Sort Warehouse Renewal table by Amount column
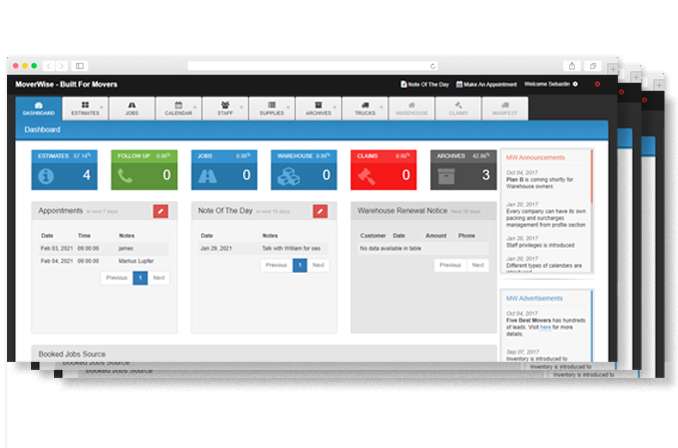The image size is (678, 448). [436, 236]
